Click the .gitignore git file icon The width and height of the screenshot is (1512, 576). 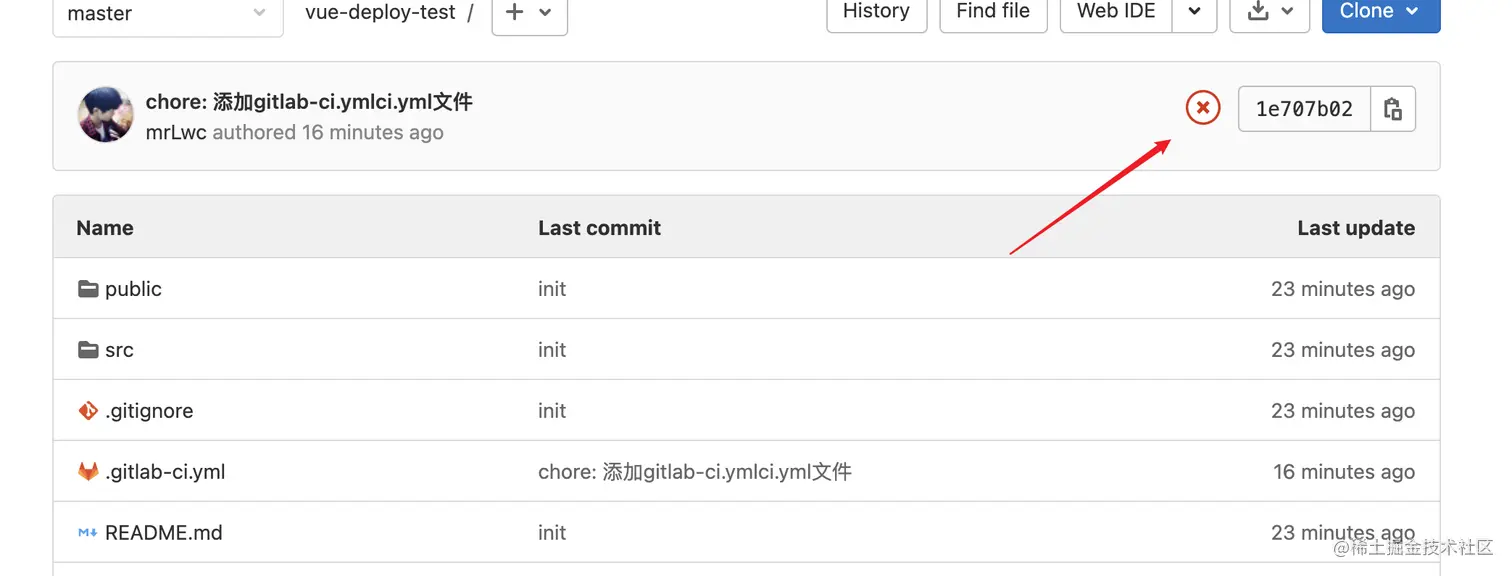click(88, 411)
